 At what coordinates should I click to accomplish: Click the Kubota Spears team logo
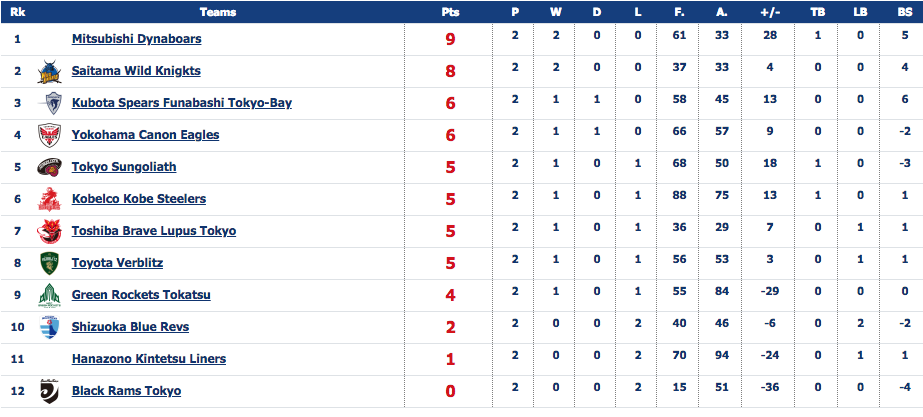click(x=49, y=103)
